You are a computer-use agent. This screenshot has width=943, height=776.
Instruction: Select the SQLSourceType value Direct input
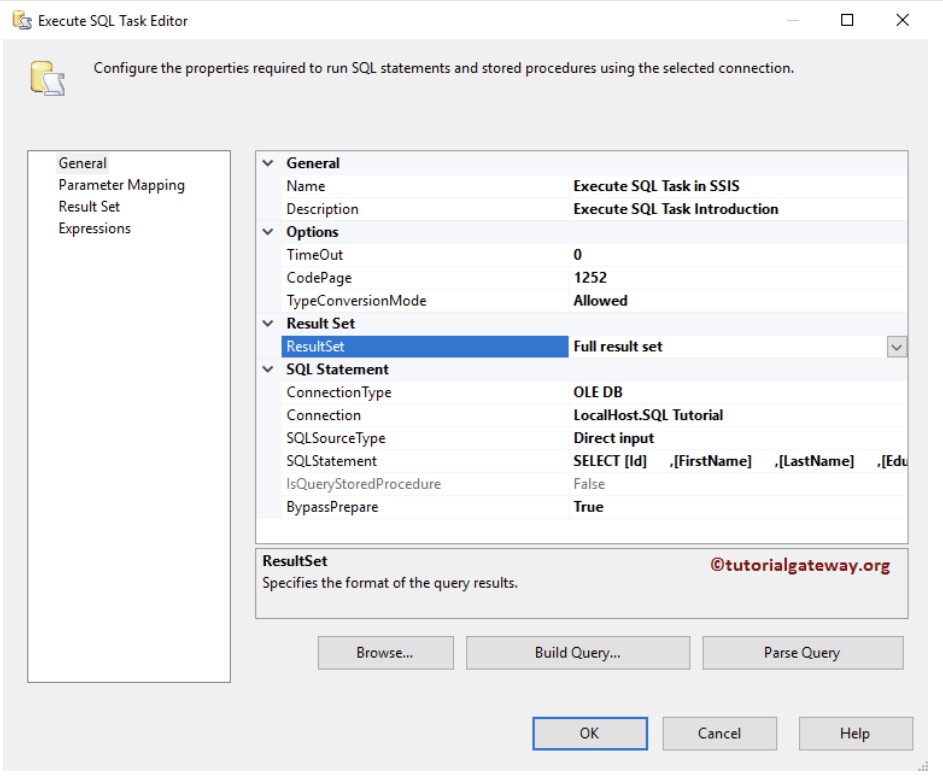coord(738,438)
